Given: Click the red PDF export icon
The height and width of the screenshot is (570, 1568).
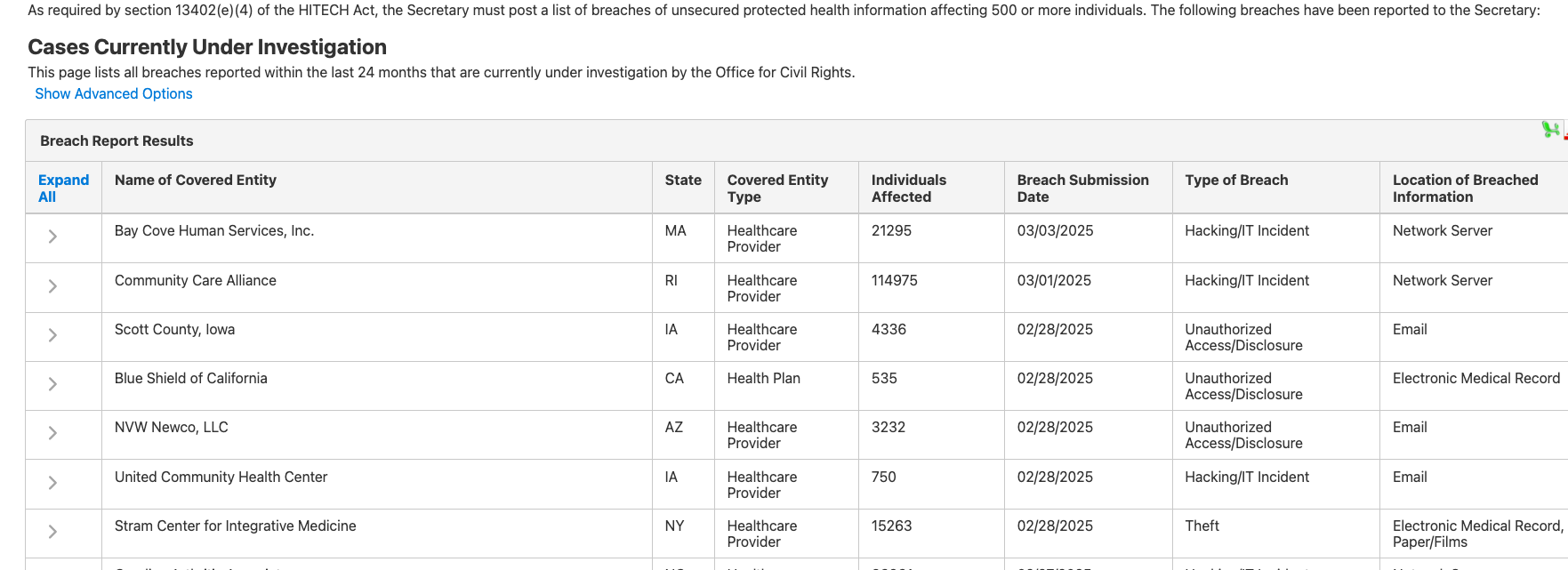Looking at the screenshot, I should coord(1565,132).
